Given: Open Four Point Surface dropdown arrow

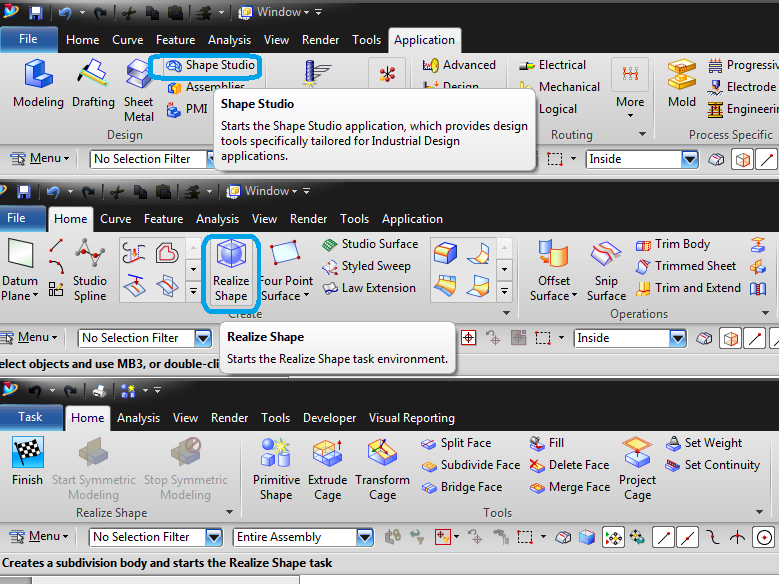Looking at the screenshot, I should 307,295.
